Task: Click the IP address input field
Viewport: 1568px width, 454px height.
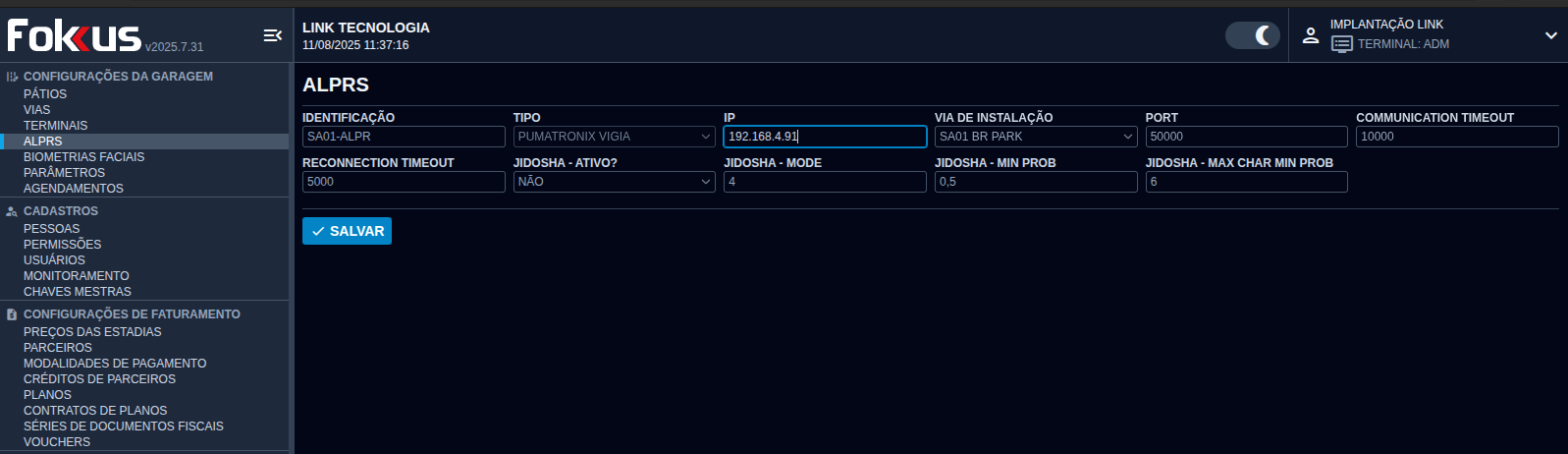Action: tap(824, 137)
